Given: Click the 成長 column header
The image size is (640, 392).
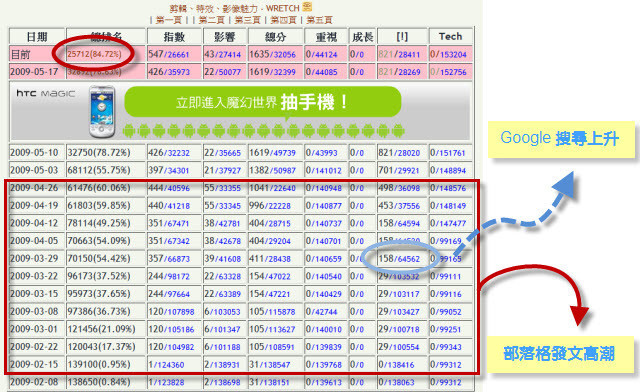Looking at the screenshot, I should (362, 36).
